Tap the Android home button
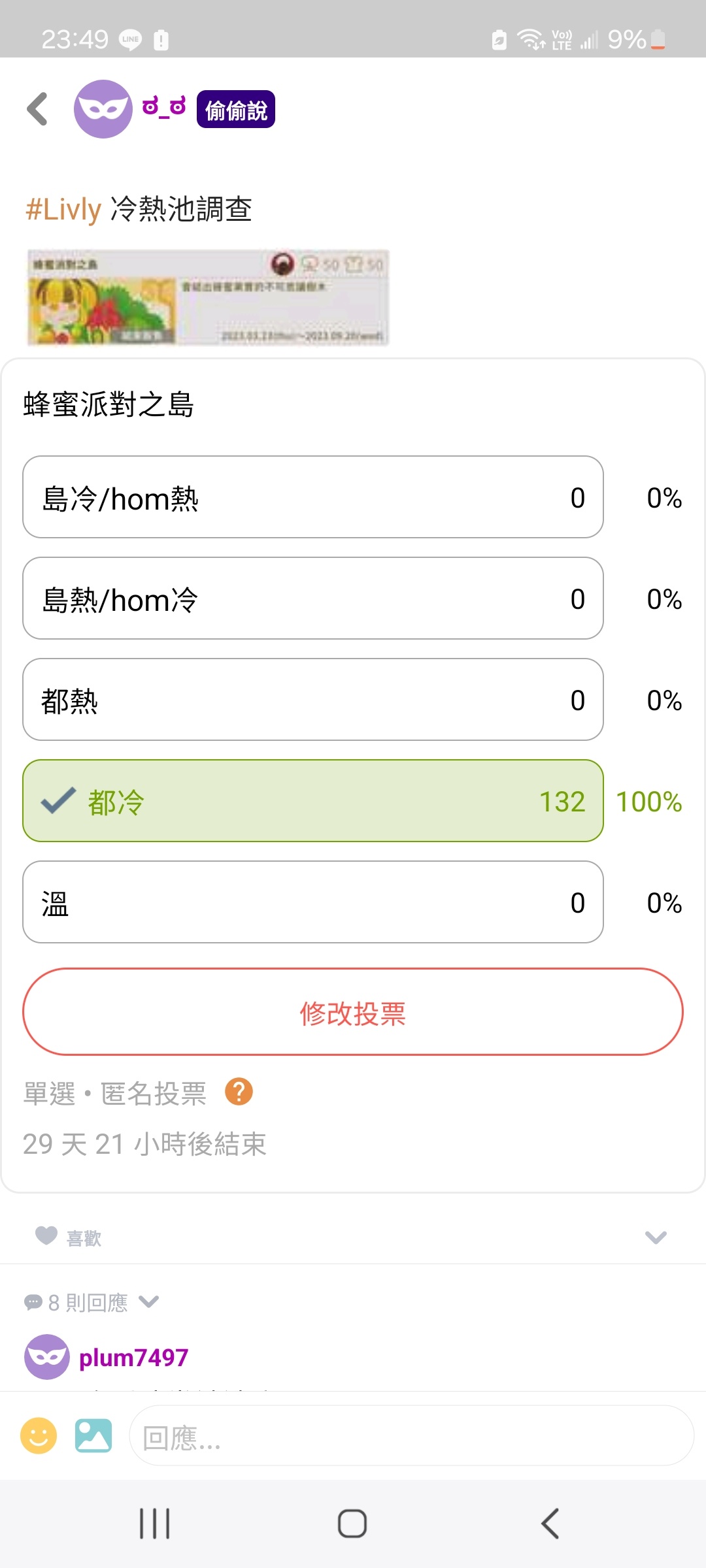The width and height of the screenshot is (706, 1568). [x=352, y=1524]
